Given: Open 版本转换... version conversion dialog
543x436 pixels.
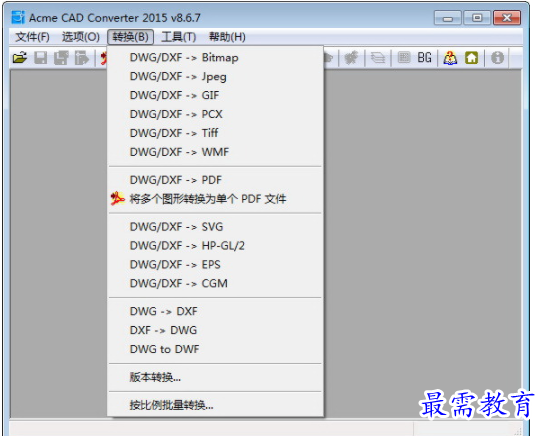Looking at the screenshot, I should [x=215, y=377].
